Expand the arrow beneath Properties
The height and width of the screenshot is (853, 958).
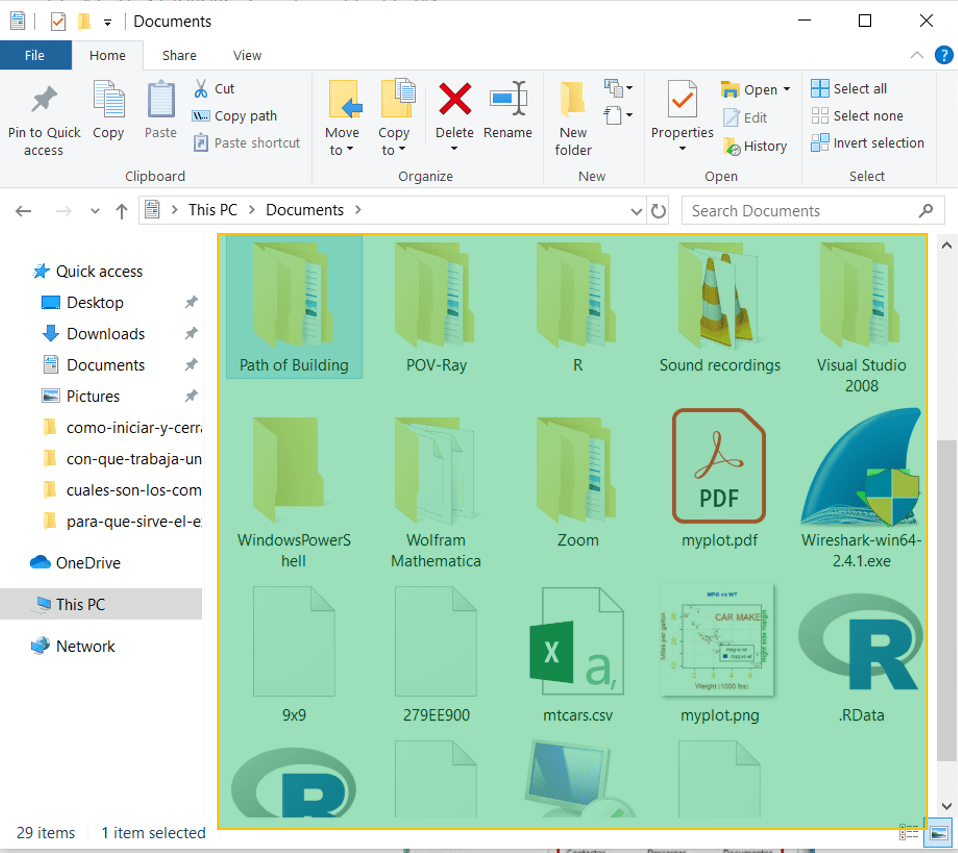(x=682, y=148)
